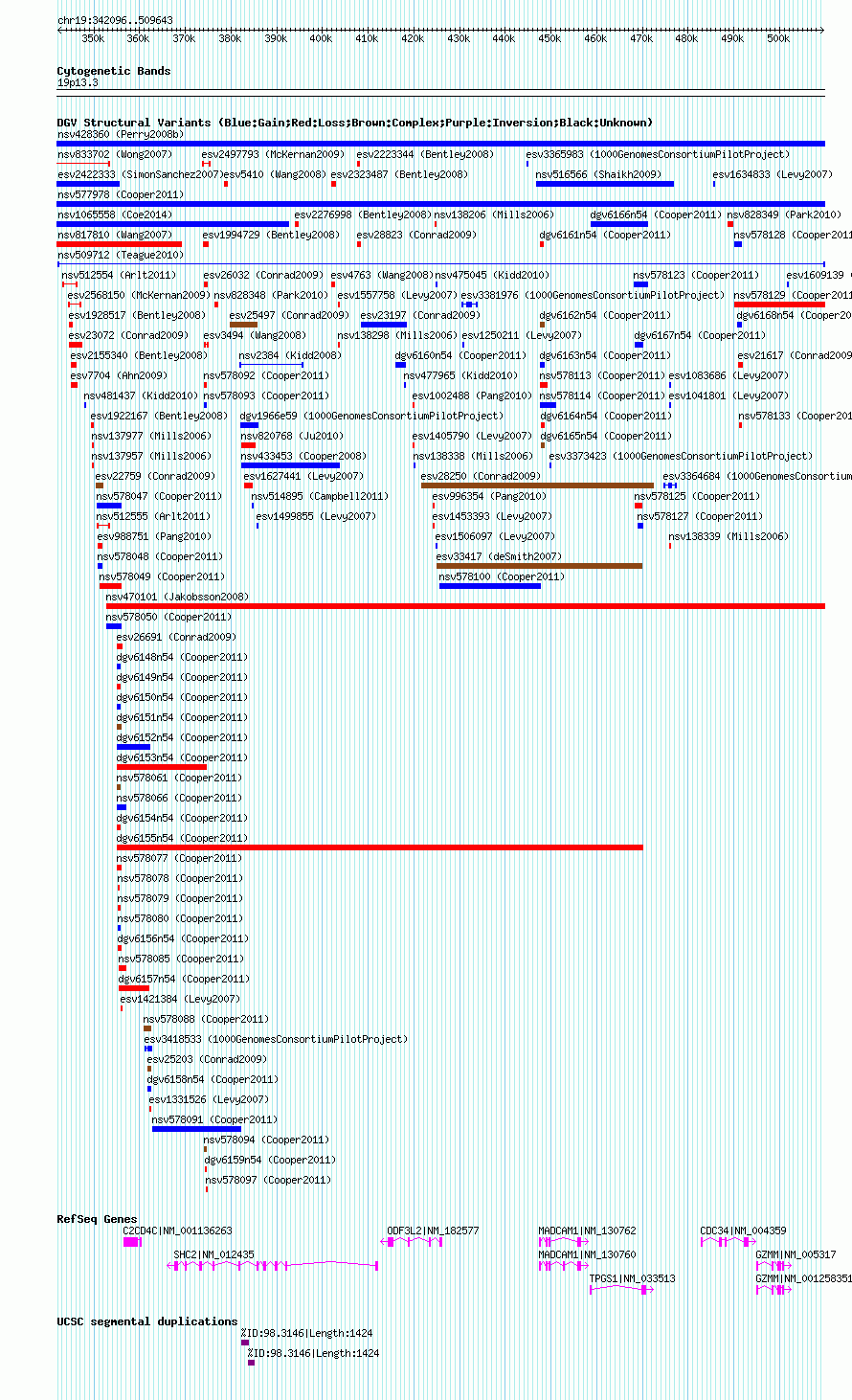Click nsv578047 (Cooper2011) blue bar

click(x=109, y=506)
